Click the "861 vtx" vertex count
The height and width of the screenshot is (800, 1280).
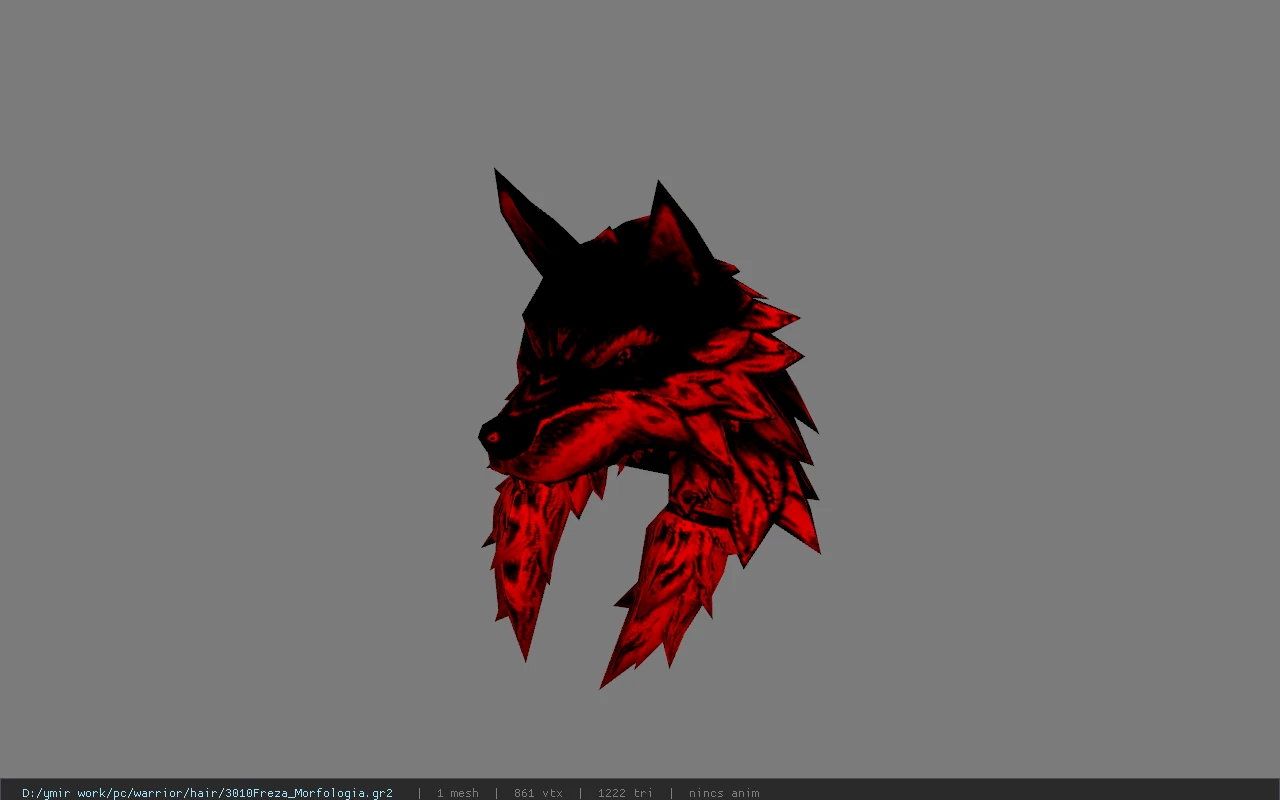click(538, 793)
